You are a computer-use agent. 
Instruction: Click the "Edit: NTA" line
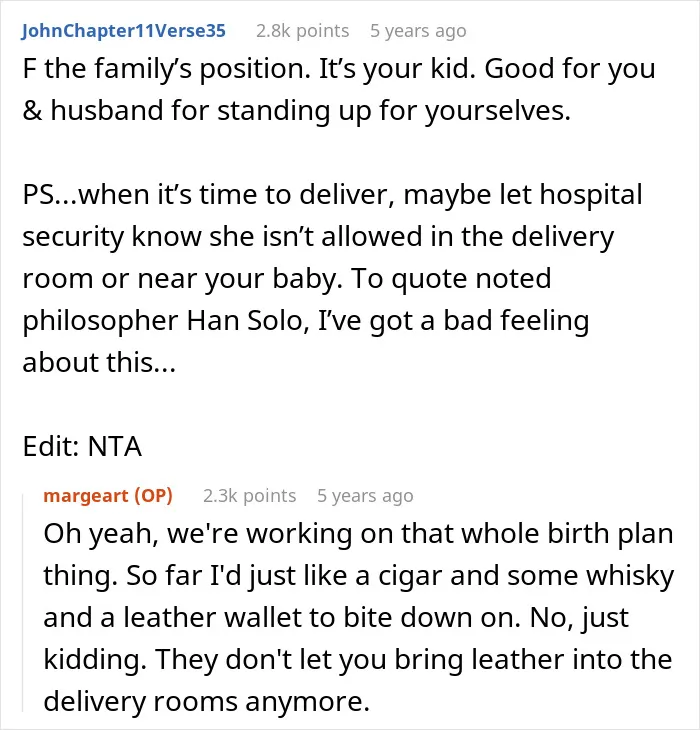[x=82, y=446]
